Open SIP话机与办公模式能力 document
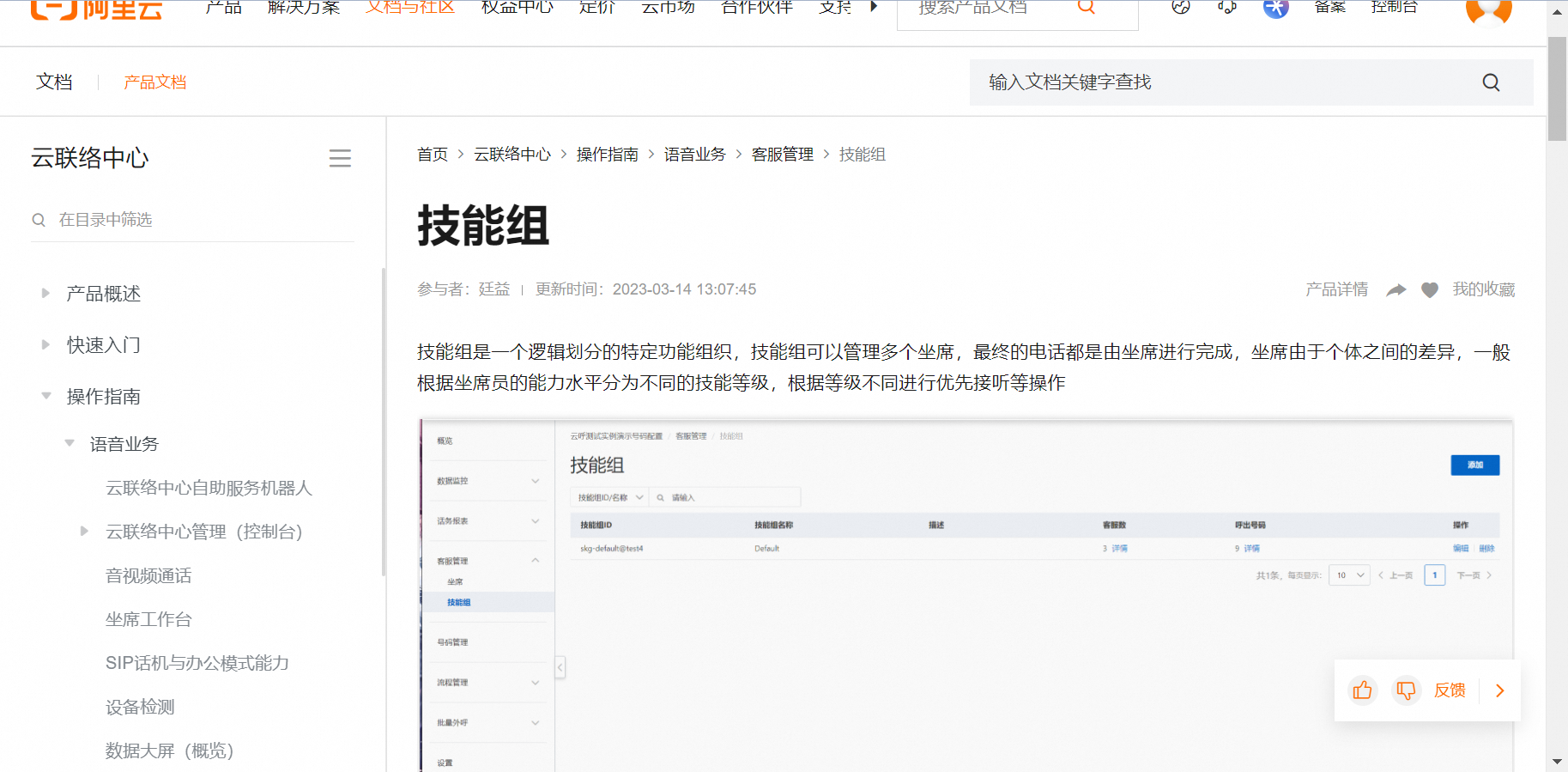Screen dimensions: 1568x772 tap(197, 663)
